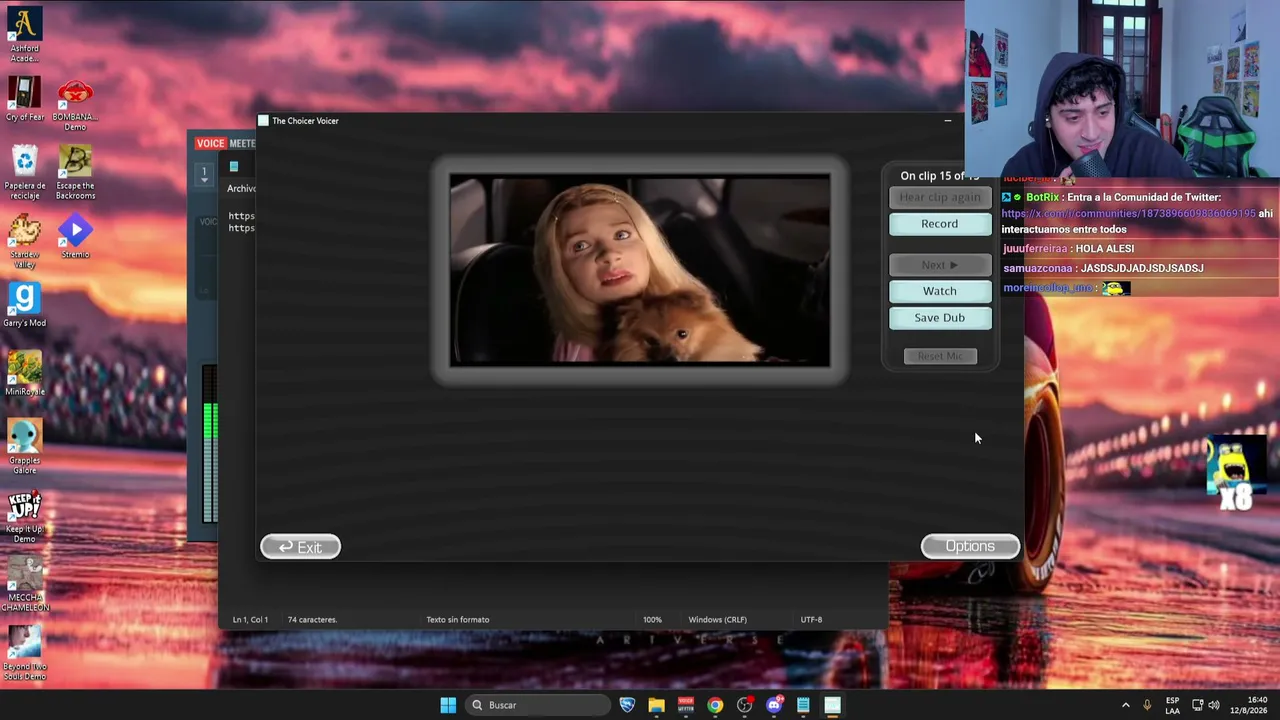Image resolution: width=1280 pixels, height=720 pixels.
Task: Click "Texto sin formato" in Notepad status bar
Action: [x=458, y=620]
